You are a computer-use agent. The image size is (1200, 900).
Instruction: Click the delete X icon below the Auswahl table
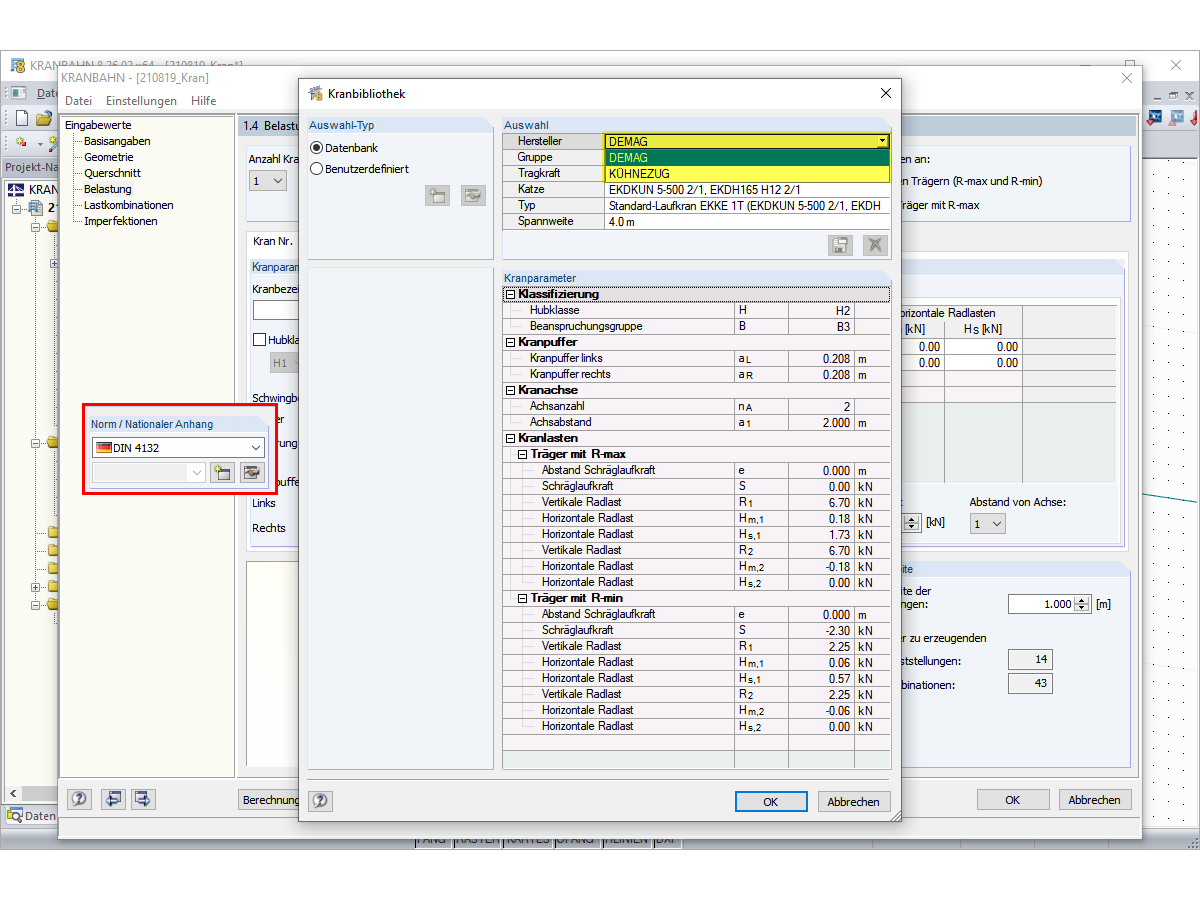tap(875, 245)
